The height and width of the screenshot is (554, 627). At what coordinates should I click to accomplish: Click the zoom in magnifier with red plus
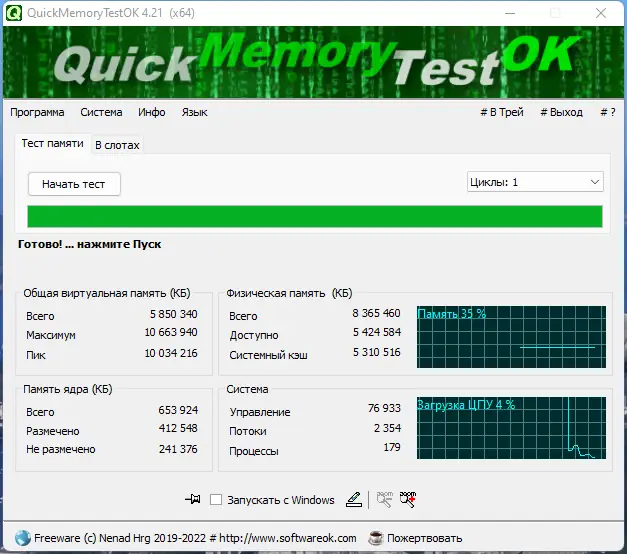point(408,500)
